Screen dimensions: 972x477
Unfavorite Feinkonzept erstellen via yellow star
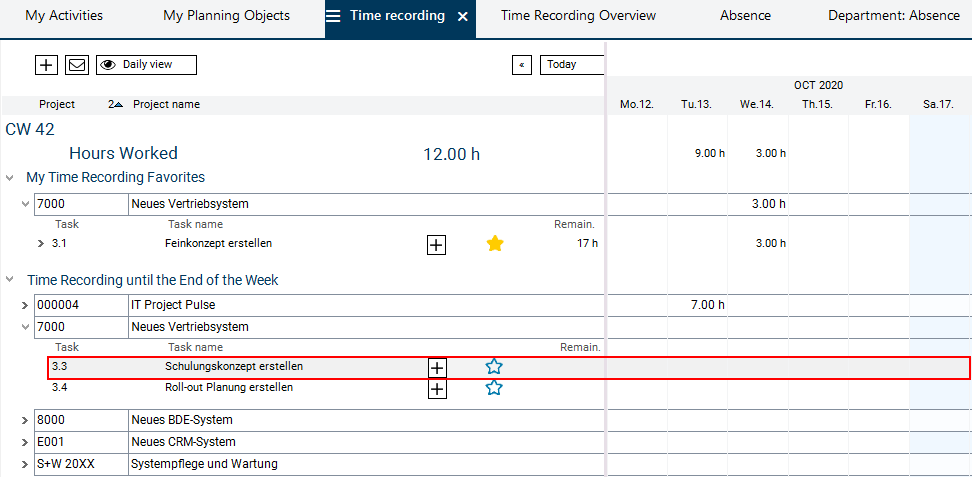[x=495, y=243]
